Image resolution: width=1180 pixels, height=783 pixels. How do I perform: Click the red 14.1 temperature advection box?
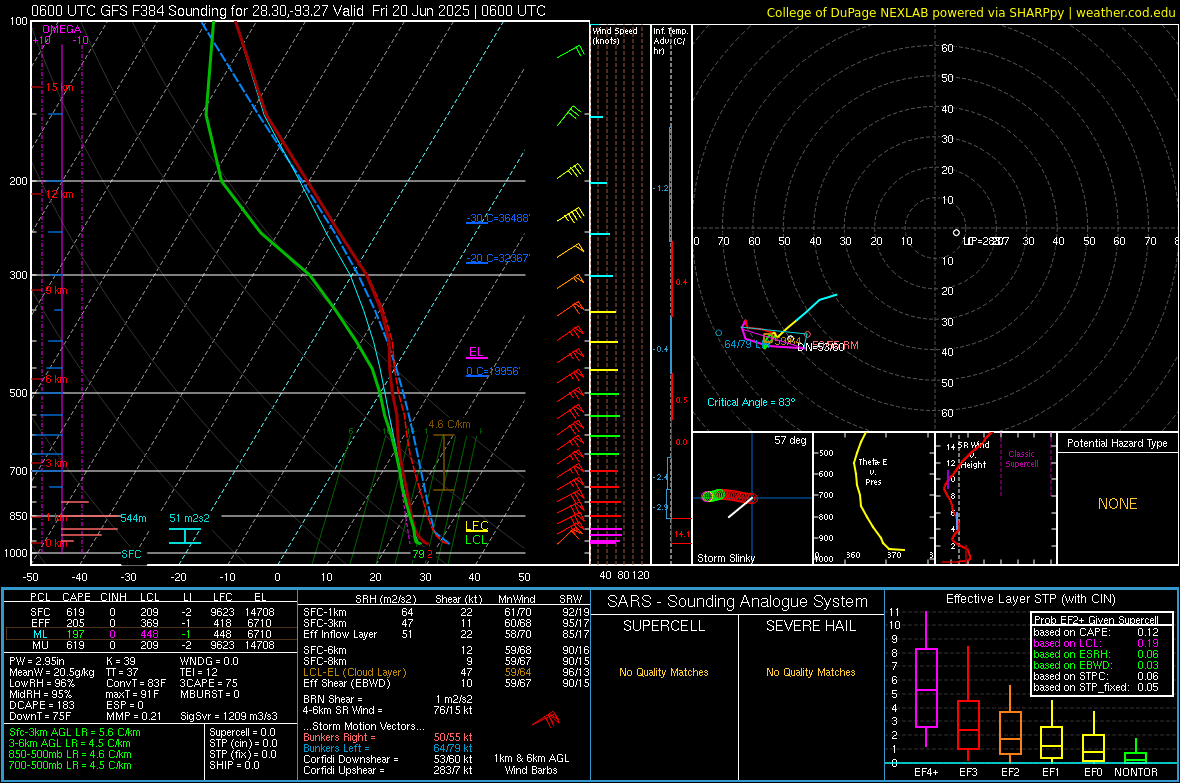pyautogui.click(x=680, y=532)
